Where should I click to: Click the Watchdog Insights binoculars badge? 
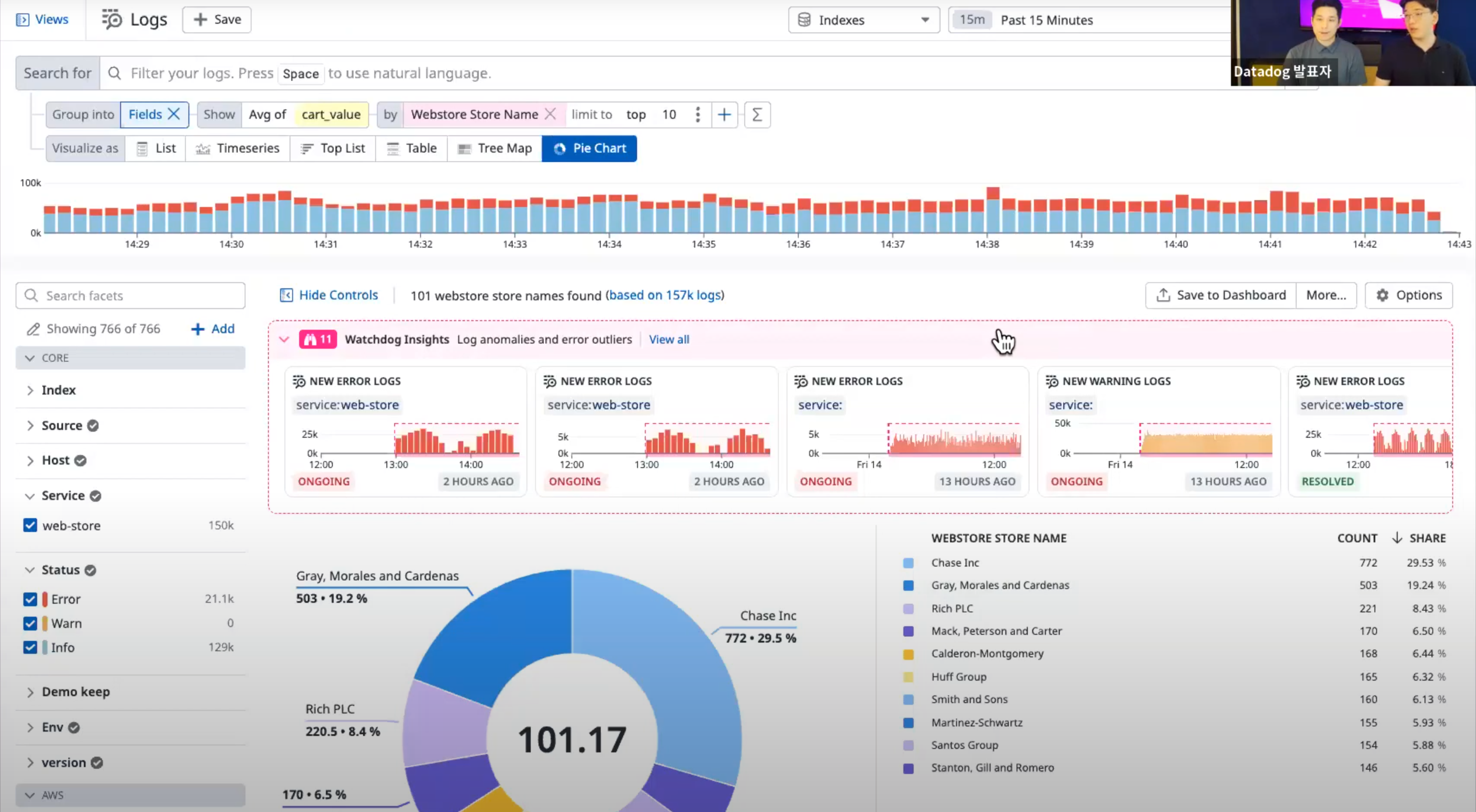317,339
